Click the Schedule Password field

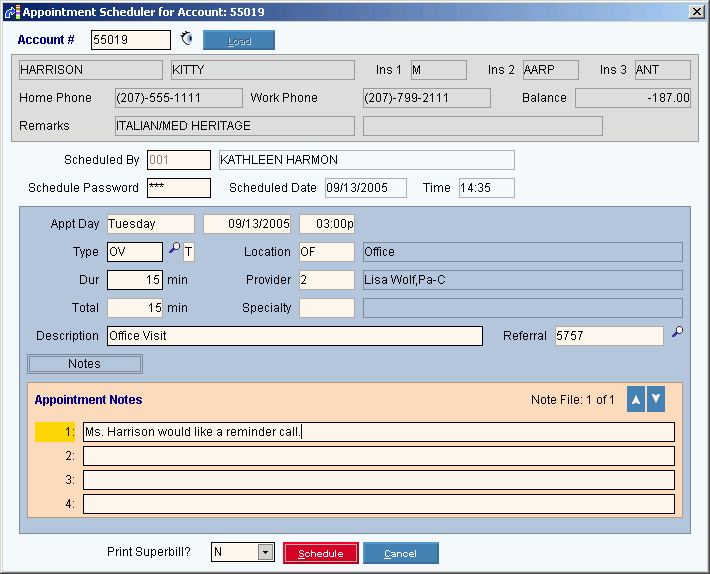pyautogui.click(x=179, y=188)
